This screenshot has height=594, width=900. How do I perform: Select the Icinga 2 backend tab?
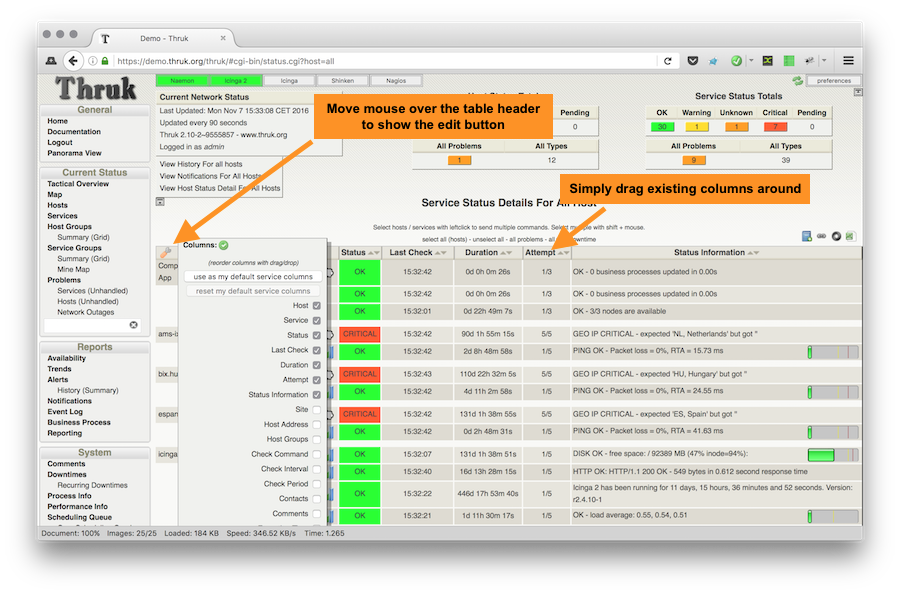(236, 81)
